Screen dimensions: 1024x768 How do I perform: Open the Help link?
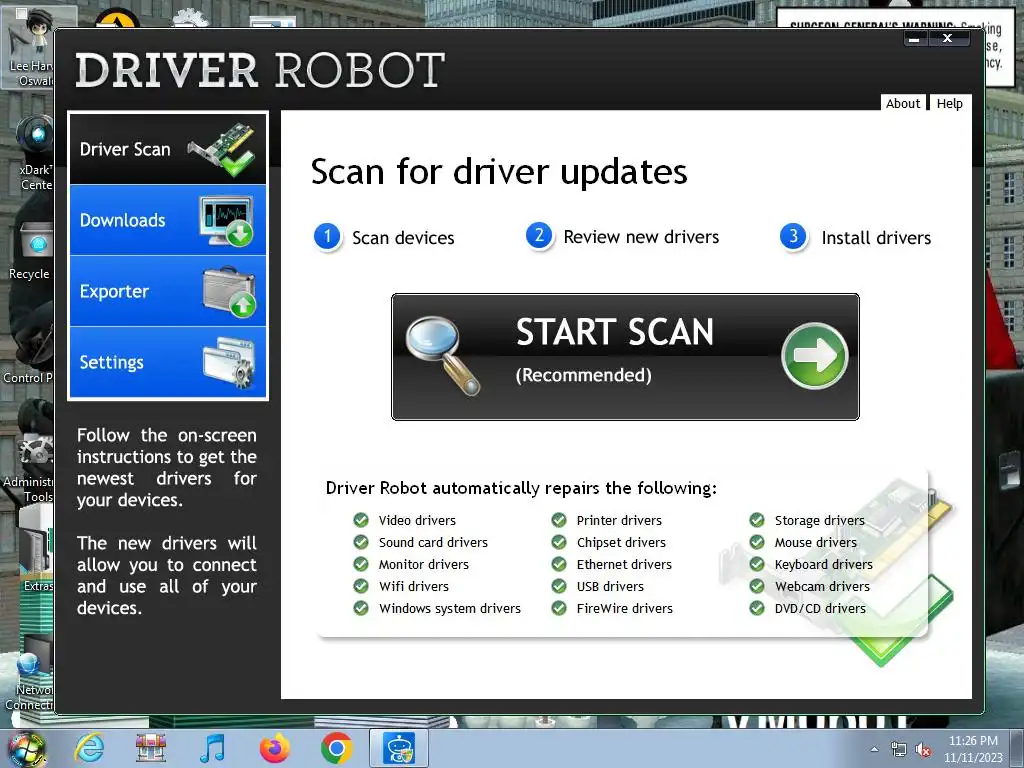click(950, 103)
